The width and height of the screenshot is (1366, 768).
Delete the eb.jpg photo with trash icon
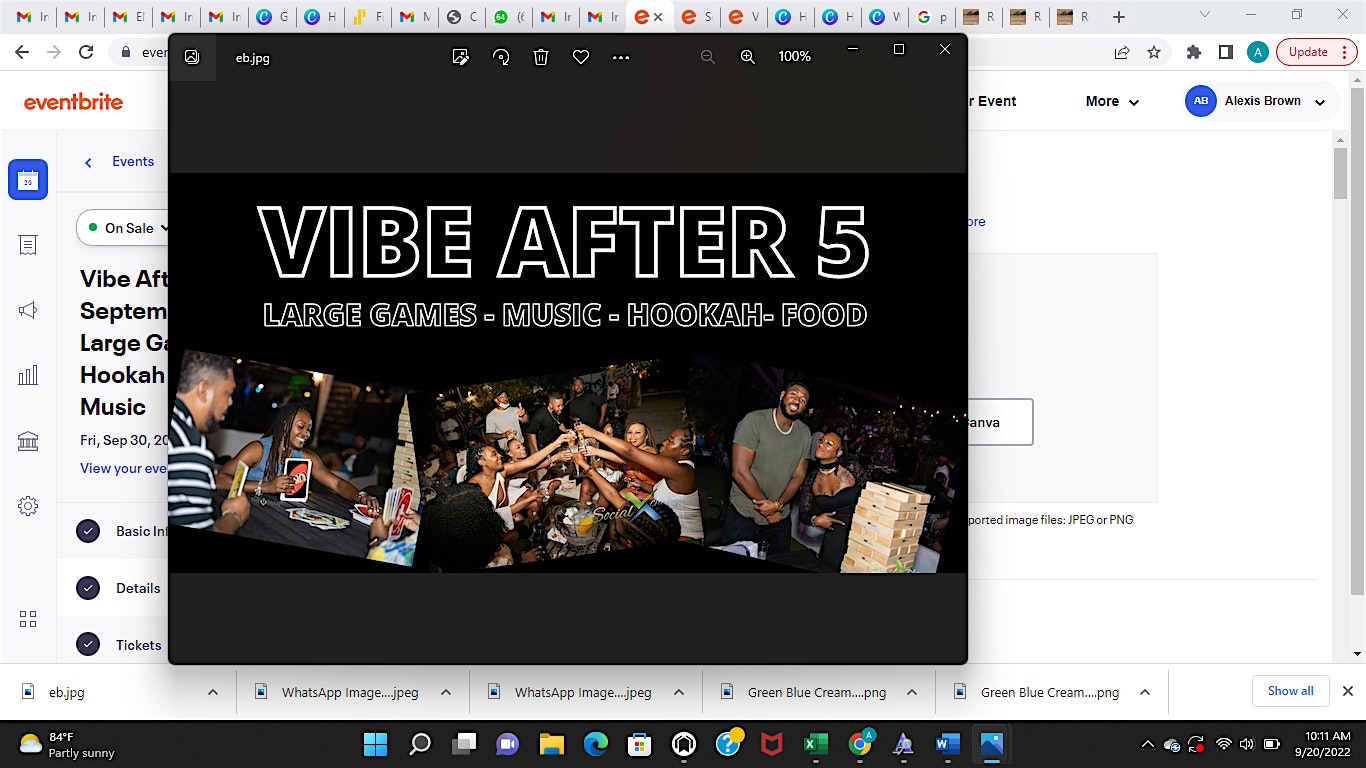pyautogui.click(x=541, y=57)
